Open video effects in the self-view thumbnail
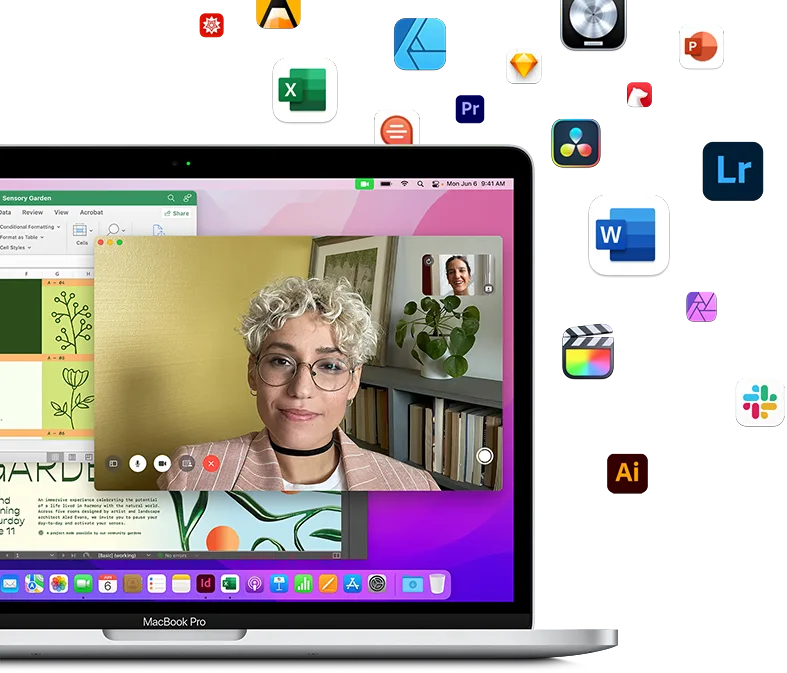787x673 pixels. [x=488, y=289]
